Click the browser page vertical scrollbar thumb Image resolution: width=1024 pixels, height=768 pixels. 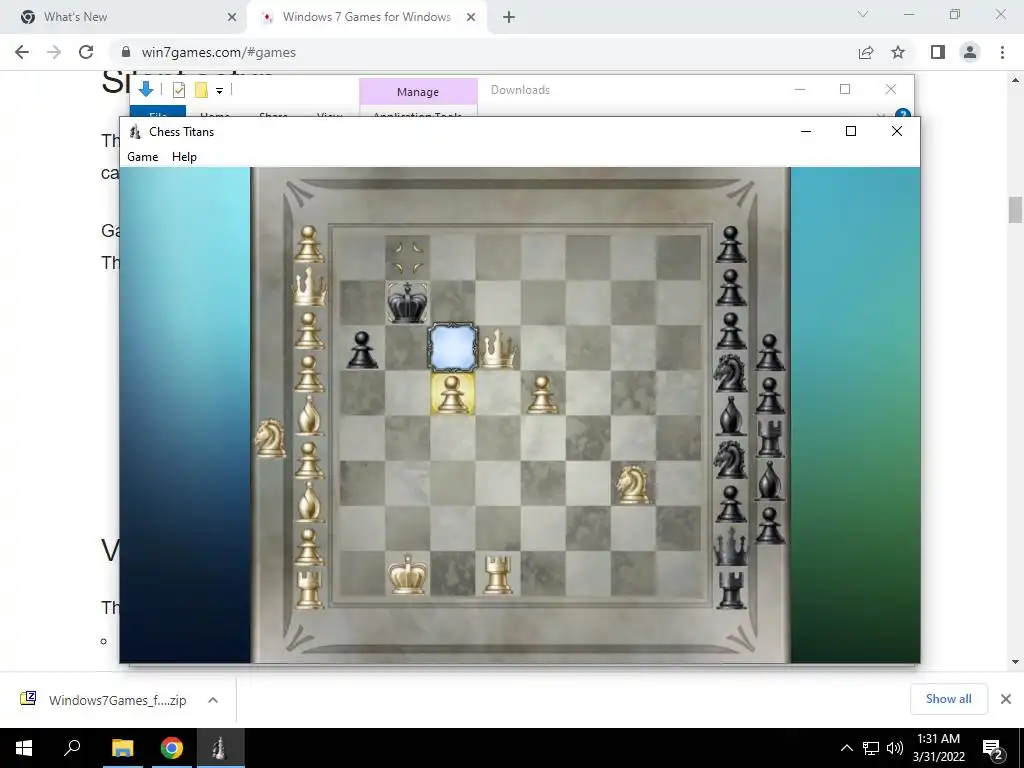coord(1015,210)
